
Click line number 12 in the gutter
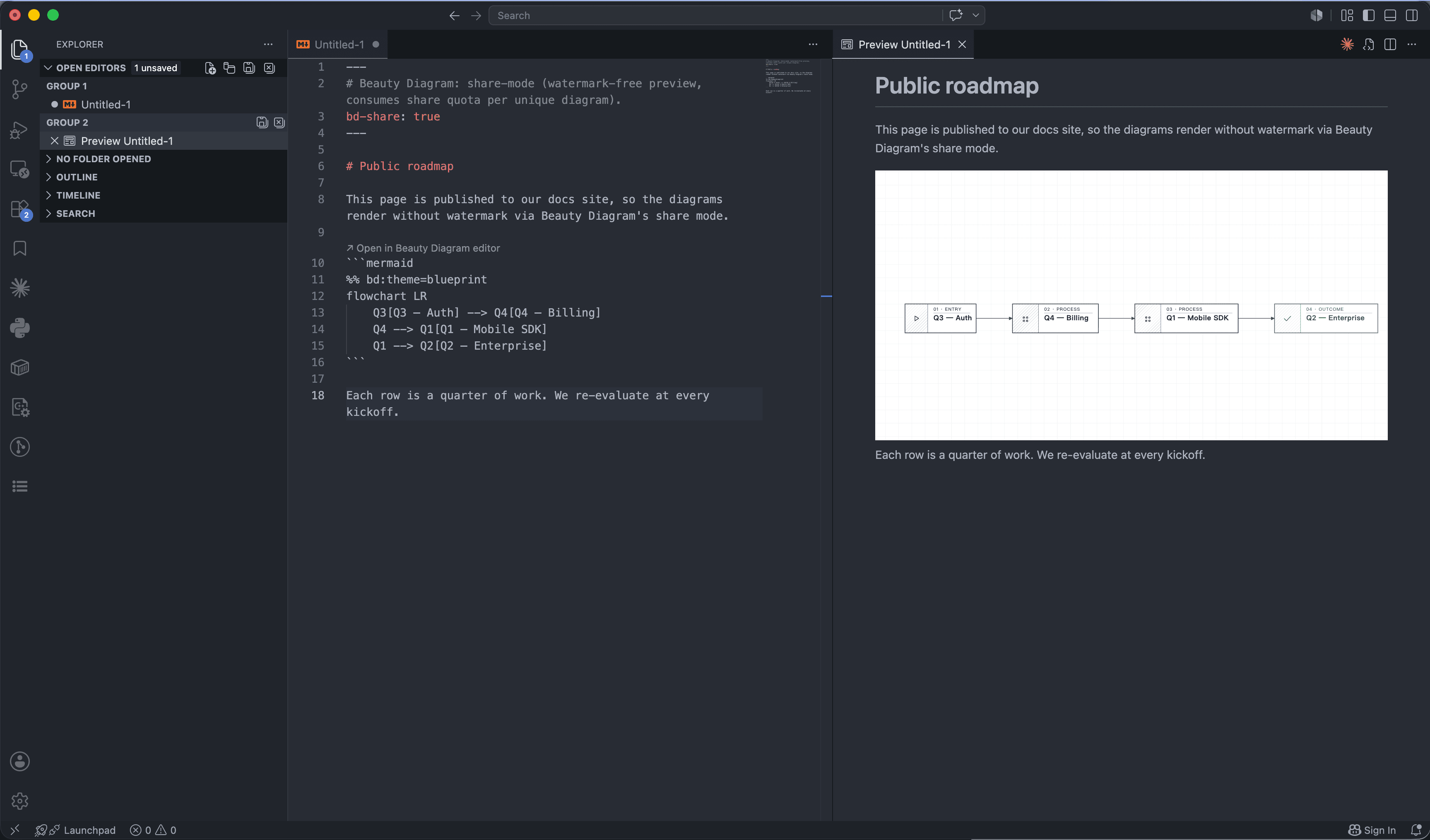point(318,296)
